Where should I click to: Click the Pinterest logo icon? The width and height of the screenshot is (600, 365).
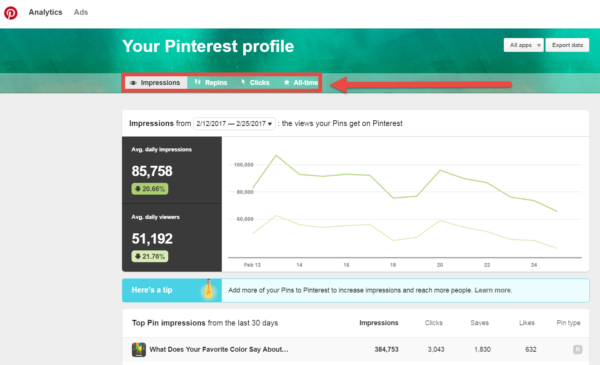coord(11,13)
